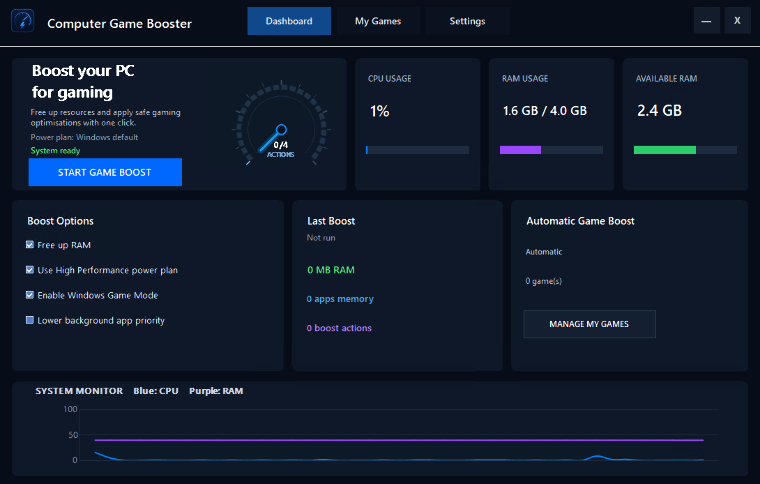The image size is (760, 484).
Task: Click the Automatic label under Automatic Game Boost
Action: pyautogui.click(x=544, y=252)
